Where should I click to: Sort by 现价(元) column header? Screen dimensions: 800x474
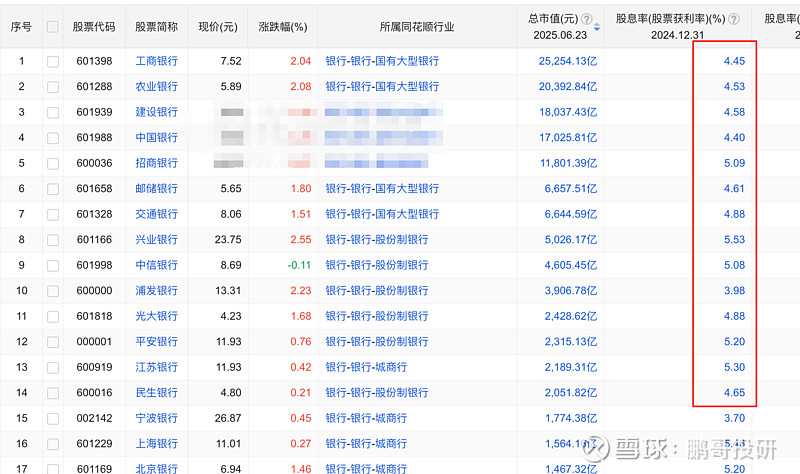218,27
